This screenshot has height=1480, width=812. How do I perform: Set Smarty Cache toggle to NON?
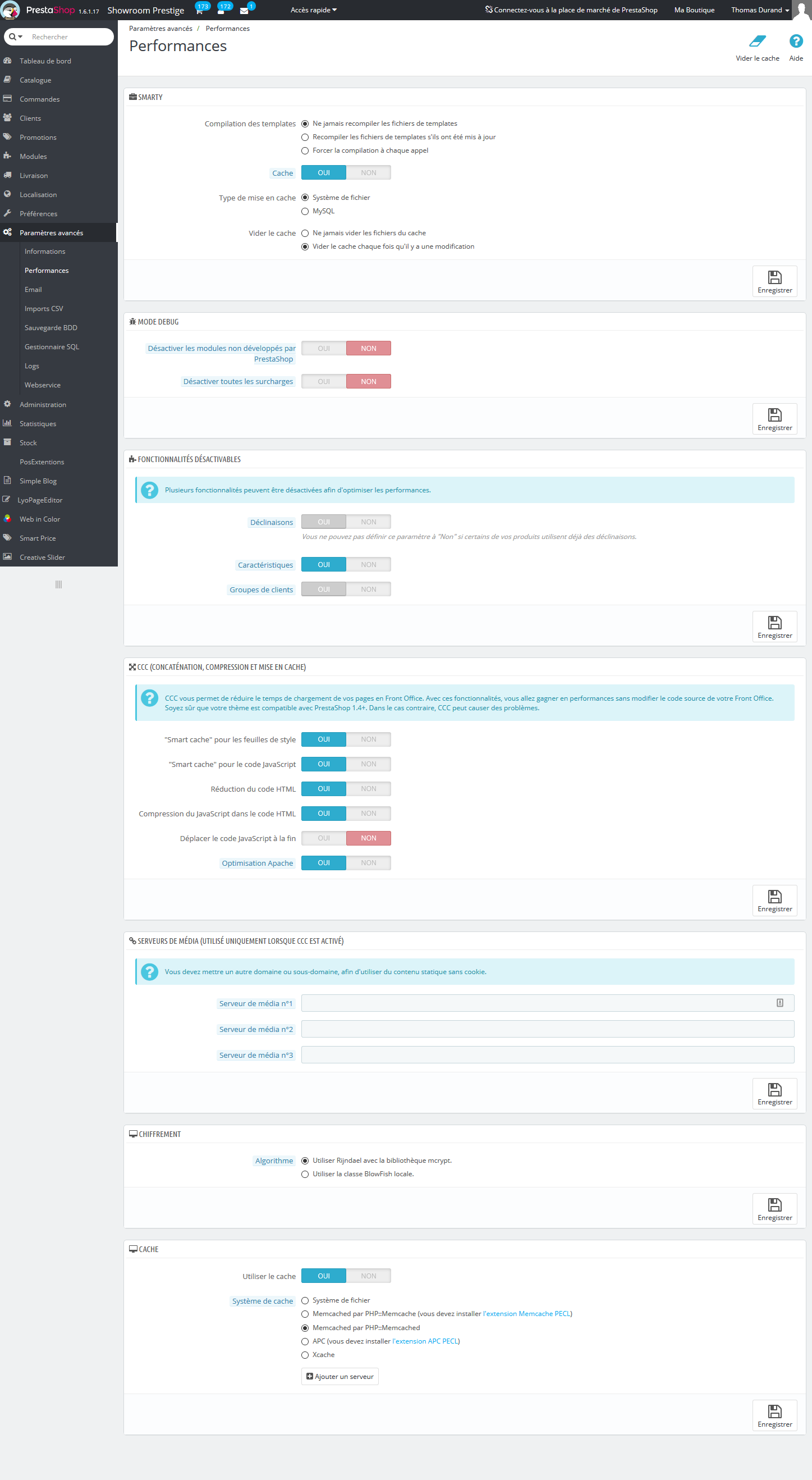point(369,173)
